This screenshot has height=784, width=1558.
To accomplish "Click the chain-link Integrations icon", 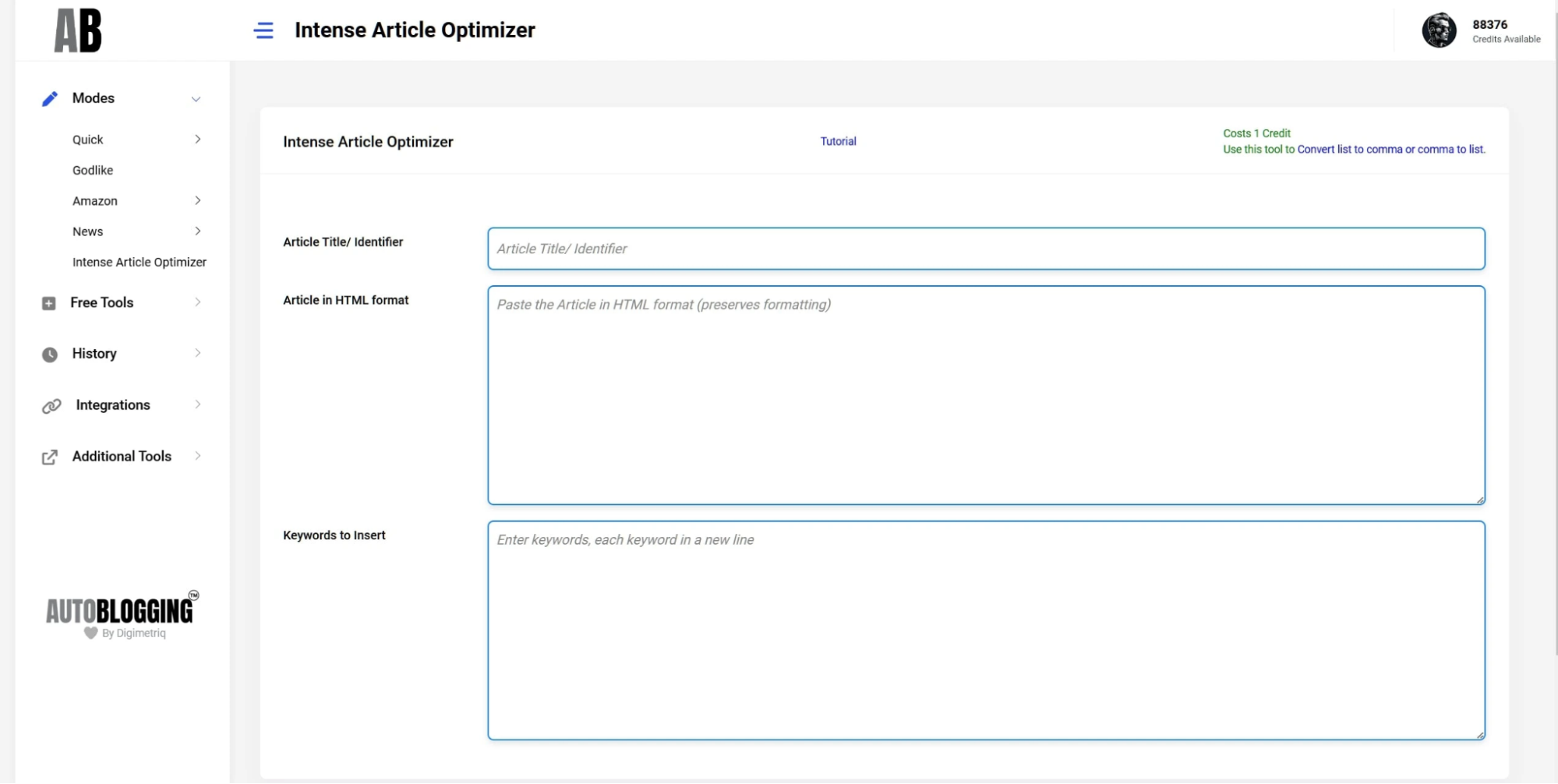I will tap(51, 406).
